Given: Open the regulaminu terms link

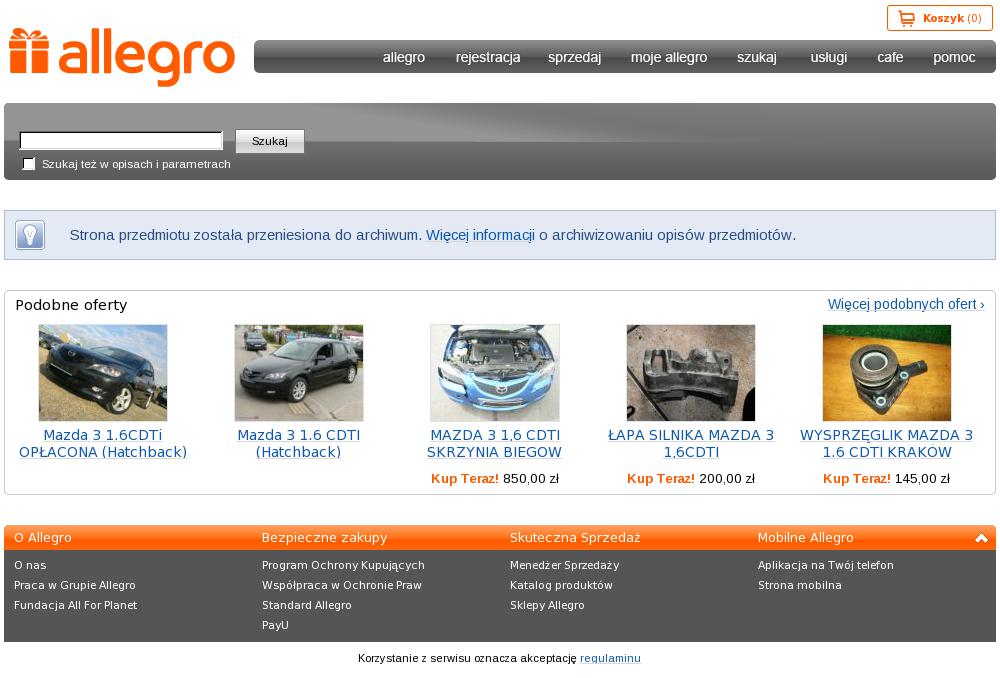Looking at the screenshot, I should 610,658.
